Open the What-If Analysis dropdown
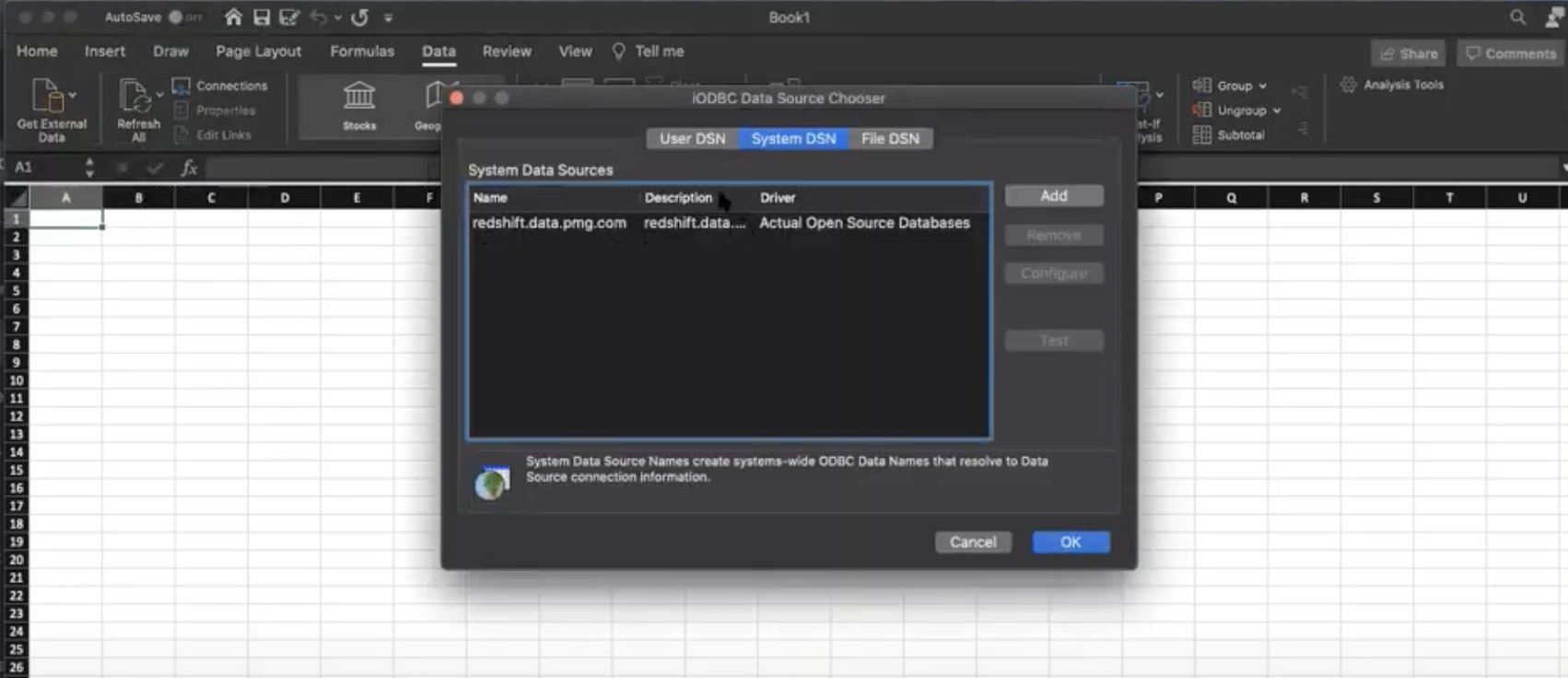 [1160, 94]
